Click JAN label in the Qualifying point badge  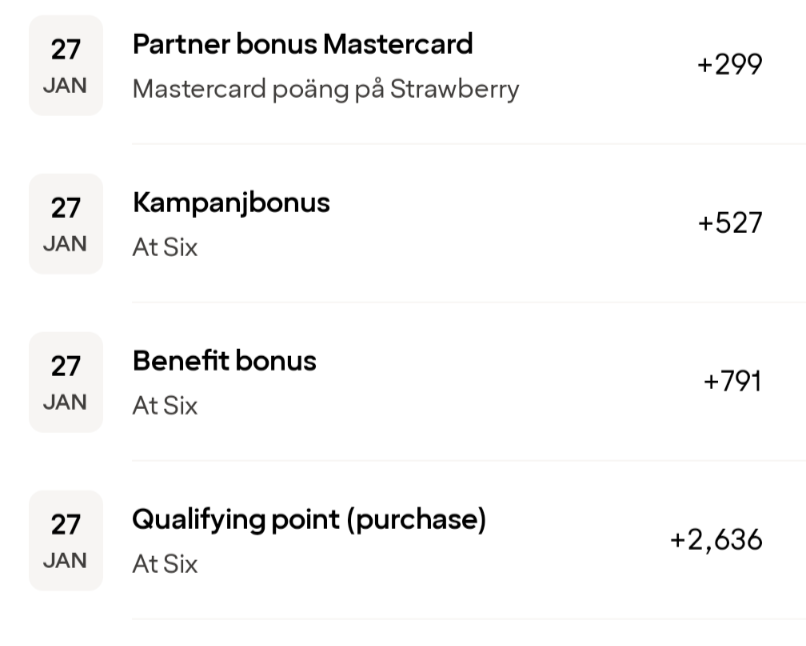[x=65, y=559]
